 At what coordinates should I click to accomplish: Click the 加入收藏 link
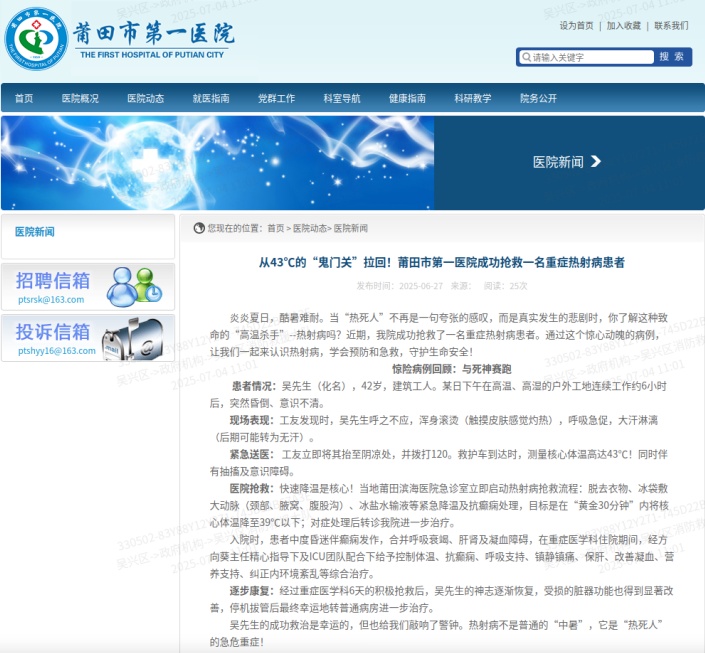[x=624, y=26]
